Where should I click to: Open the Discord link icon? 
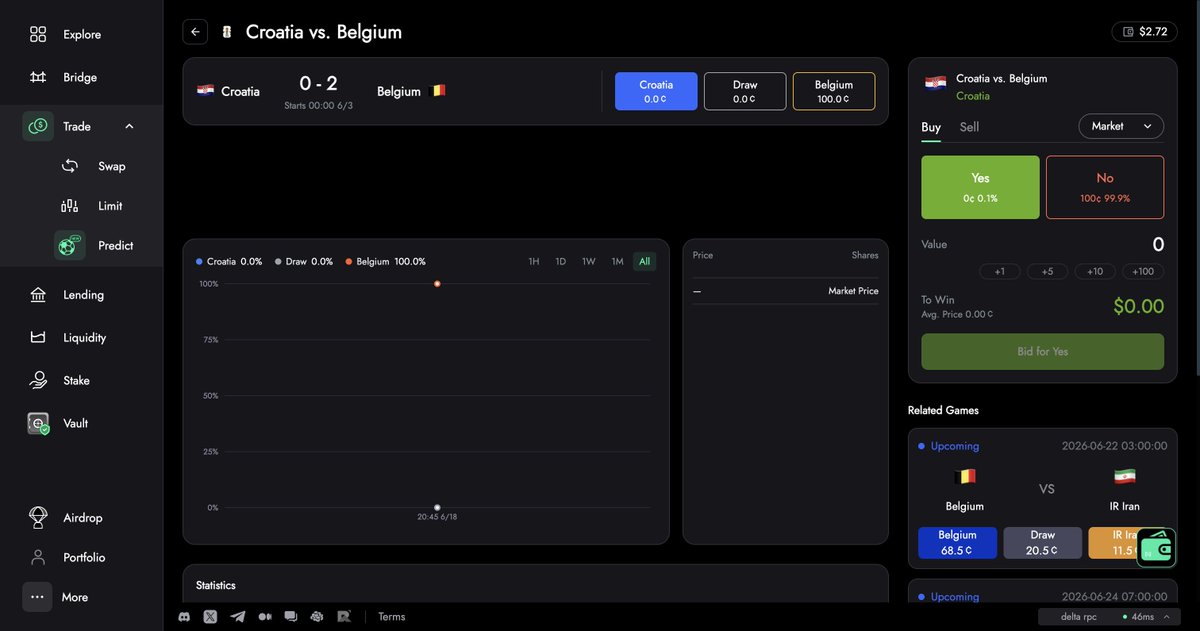(183, 617)
